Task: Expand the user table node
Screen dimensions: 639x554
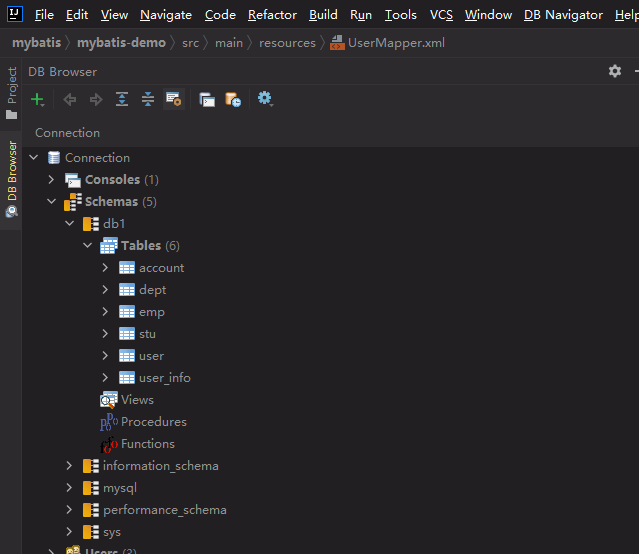Action: click(x=105, y=356)
